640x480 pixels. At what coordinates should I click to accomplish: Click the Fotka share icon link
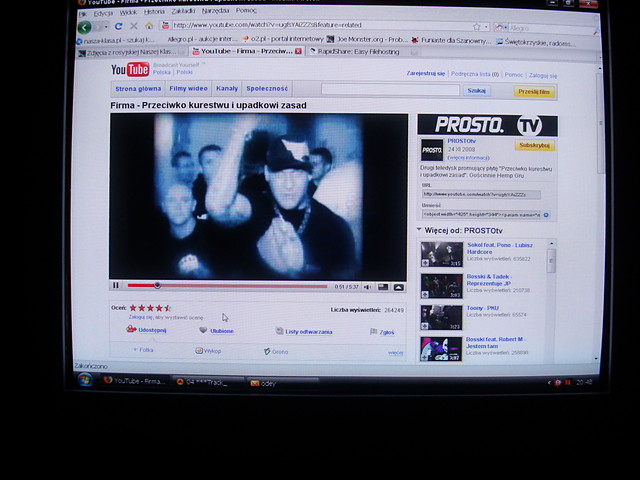click(x=143, y=350)
